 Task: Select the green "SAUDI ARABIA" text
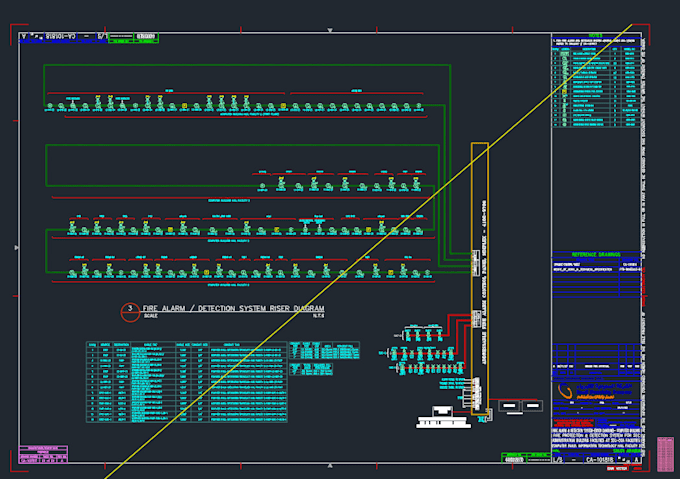[626, 451]
